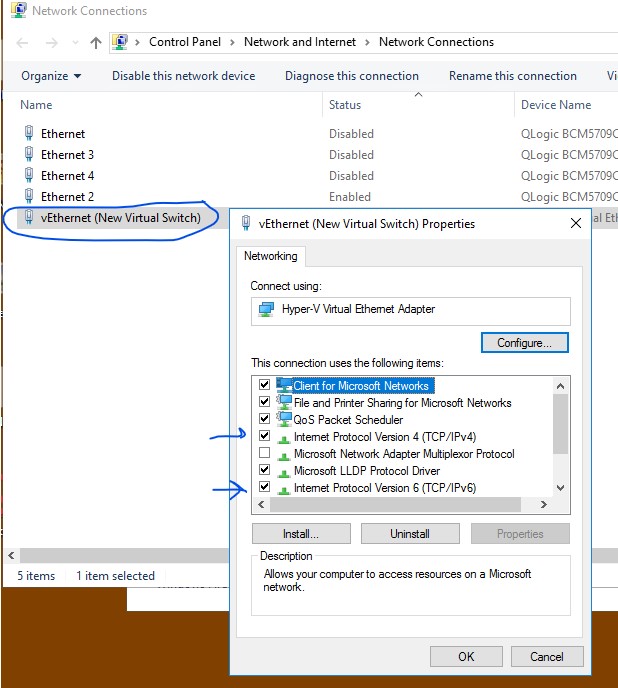
Task: Open adapter Configure button
Action: [x=525, y=343]
